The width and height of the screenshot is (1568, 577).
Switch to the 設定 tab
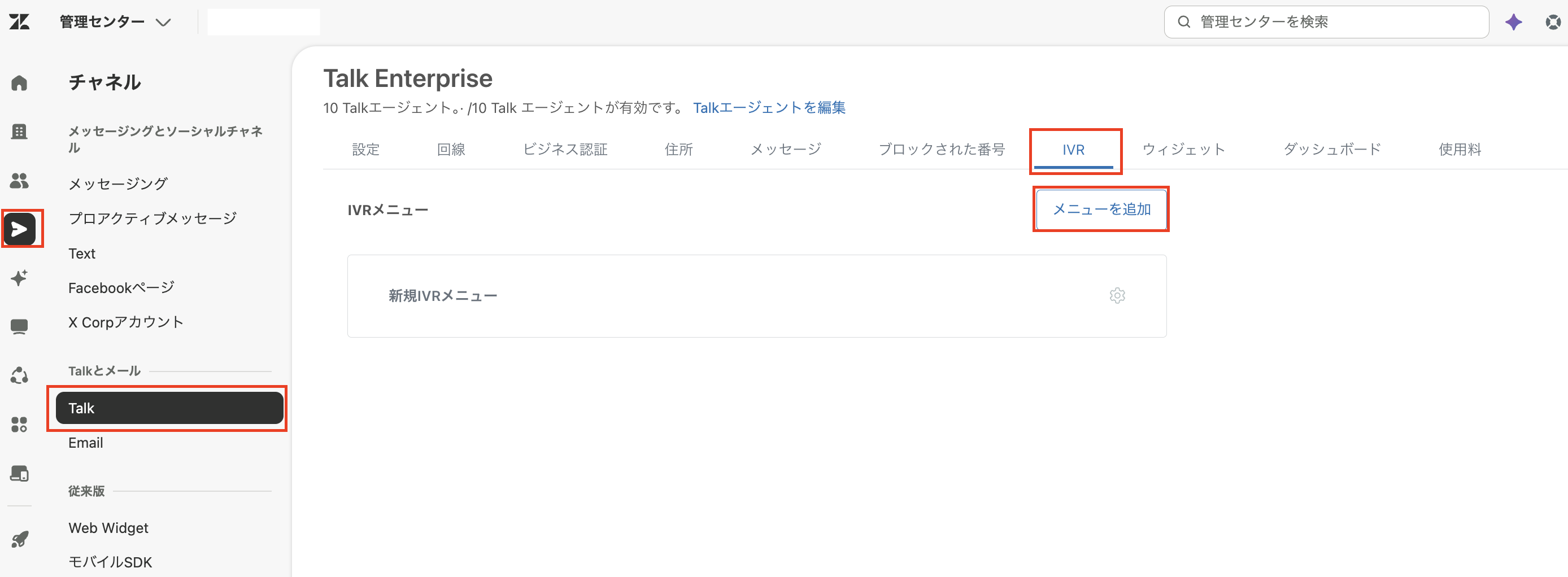366,150
